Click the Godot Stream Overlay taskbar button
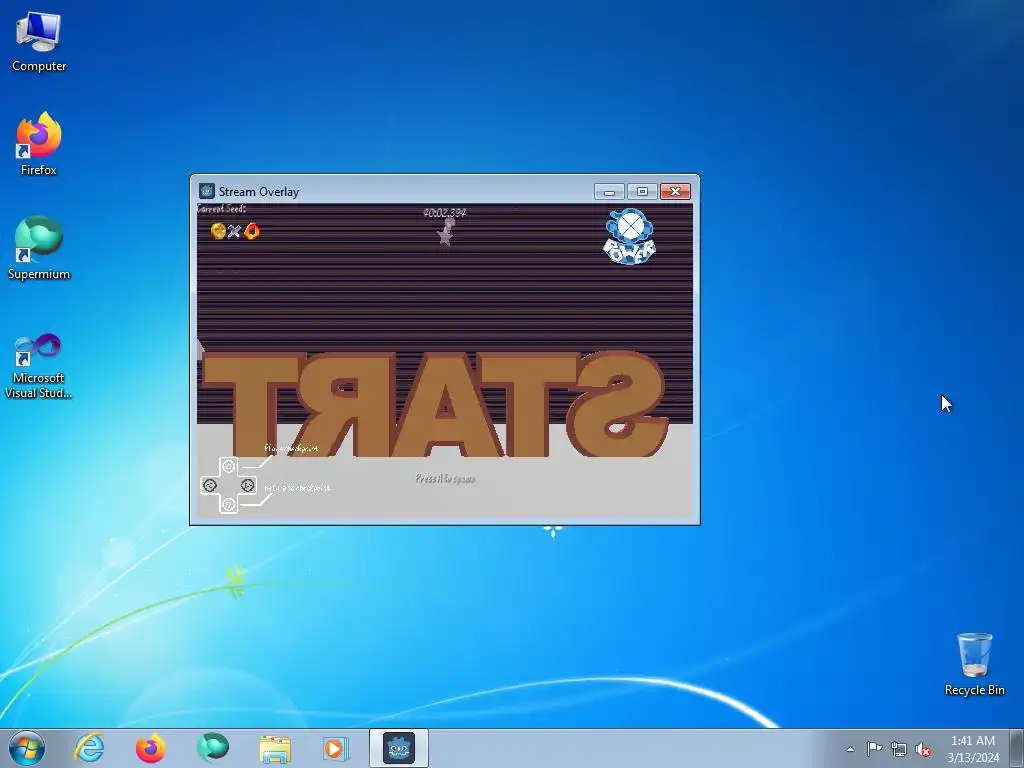Image resolution: width=1024 pixels, height=768 pixels. [x=399, y=748]
